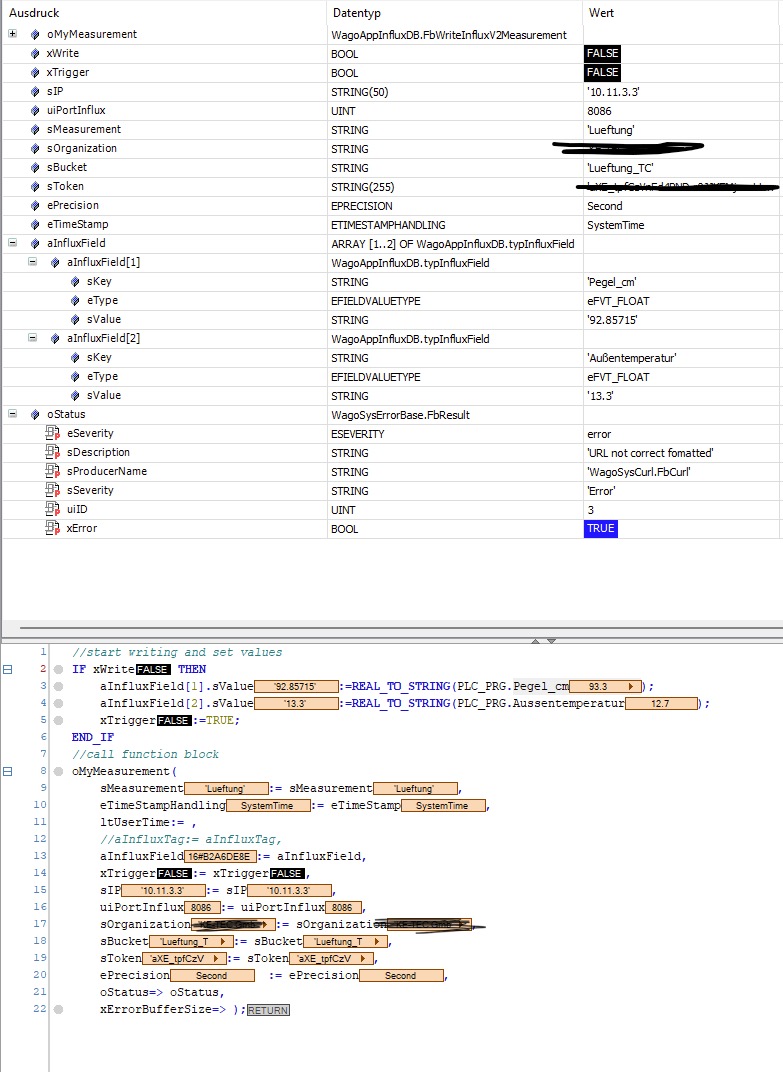The width and height of the screenshot is (783, 1072).
Task: Select the 'URL not correct fomatted' description value
Action: coord(650,453)
